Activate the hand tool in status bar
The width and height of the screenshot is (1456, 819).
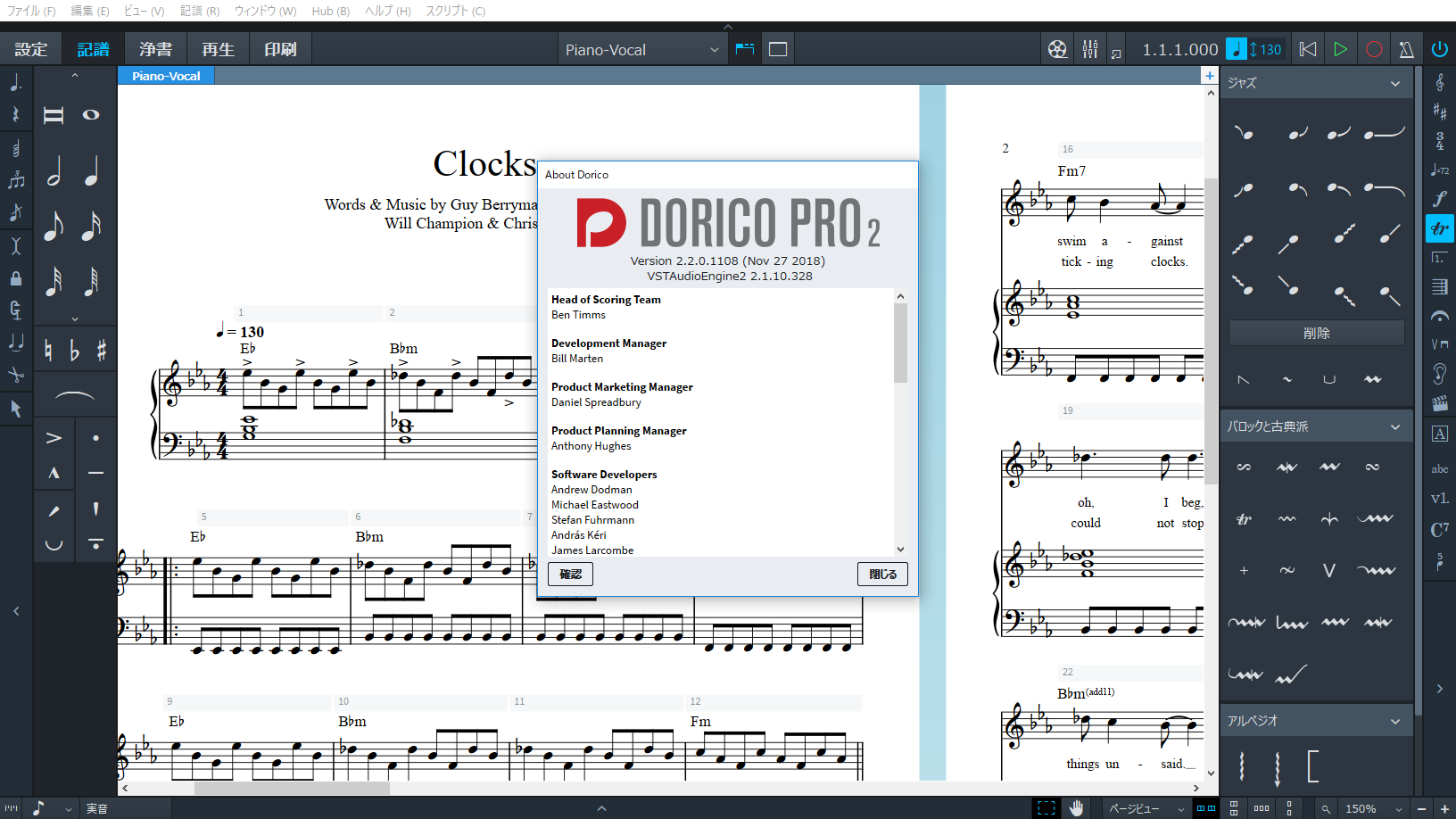coord(1077,808)
